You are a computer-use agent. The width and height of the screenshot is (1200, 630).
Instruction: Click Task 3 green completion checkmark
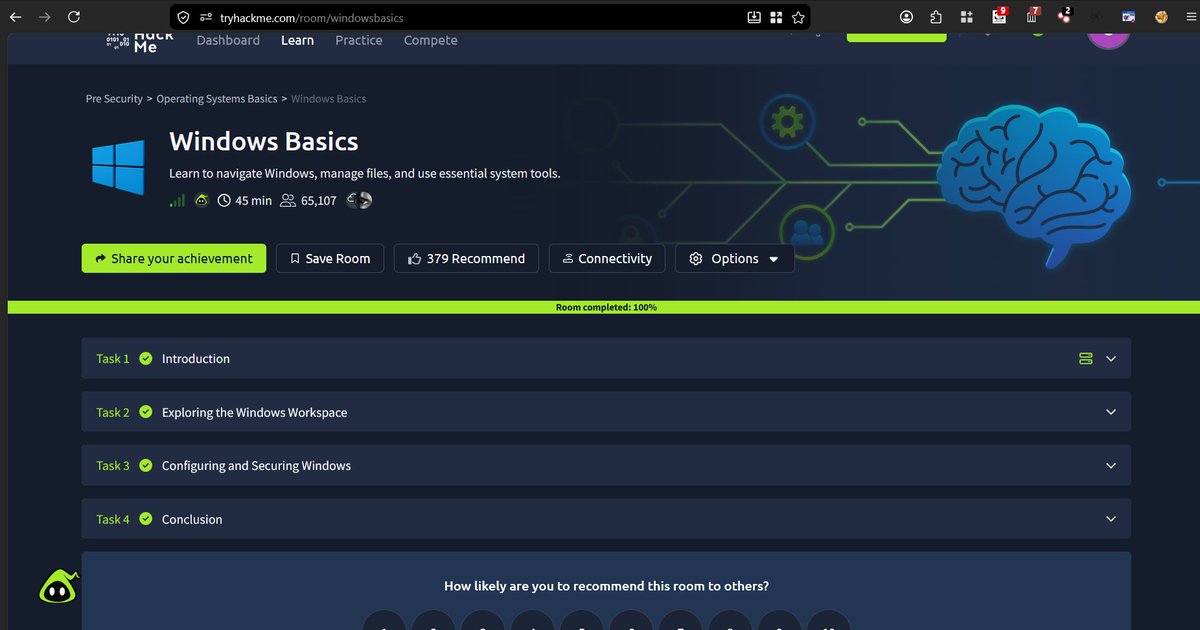click(146, 466)
